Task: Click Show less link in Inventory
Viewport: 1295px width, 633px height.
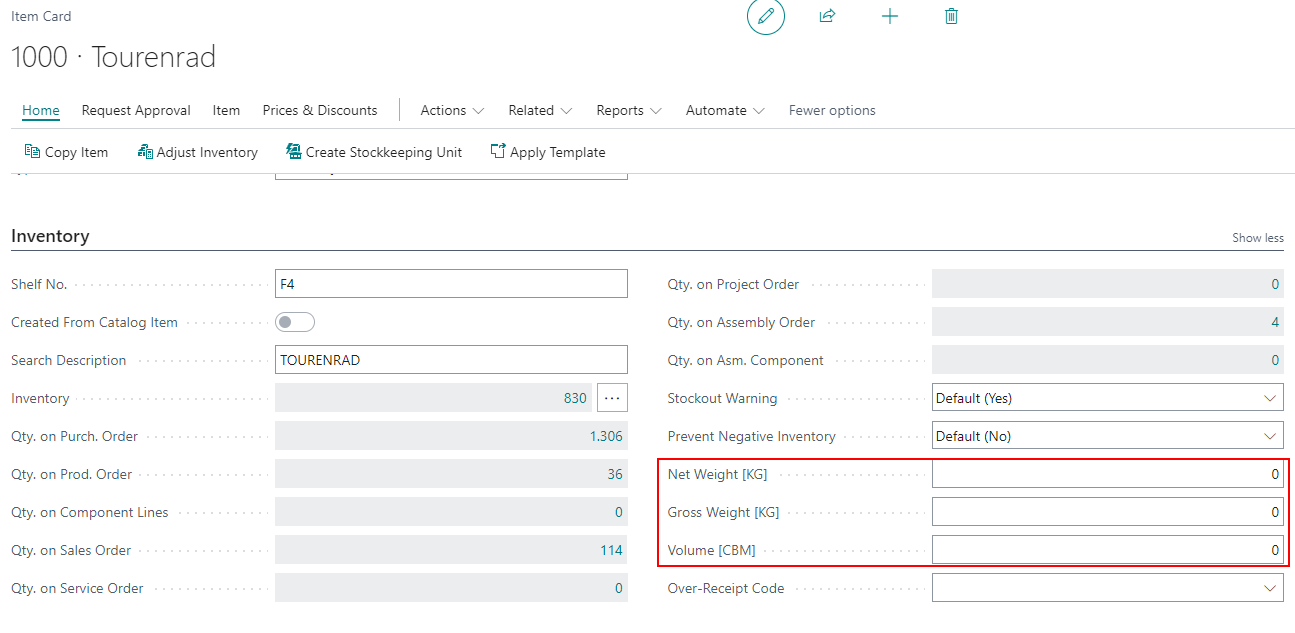Action: [x=1257, y=238]
